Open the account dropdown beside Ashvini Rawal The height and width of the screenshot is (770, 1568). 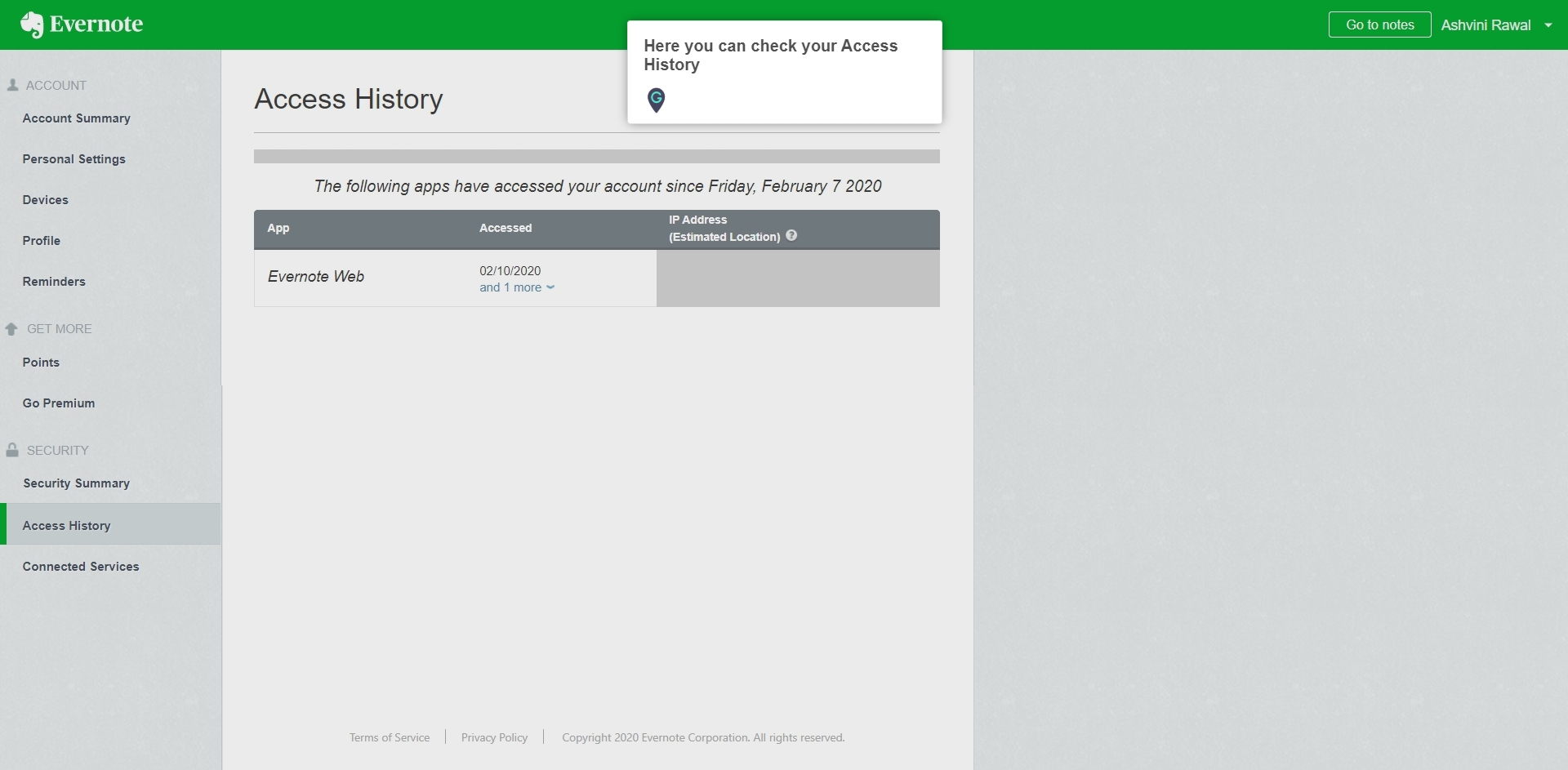pos(1549,24)
